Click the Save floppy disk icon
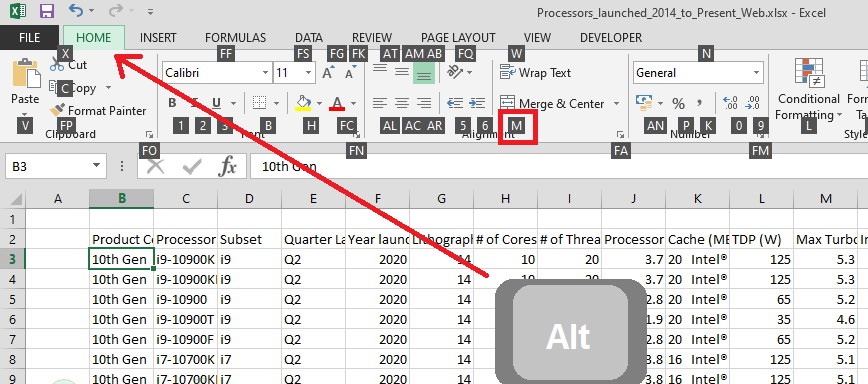This screenshot has height=384, width=868. coord(47,11)
